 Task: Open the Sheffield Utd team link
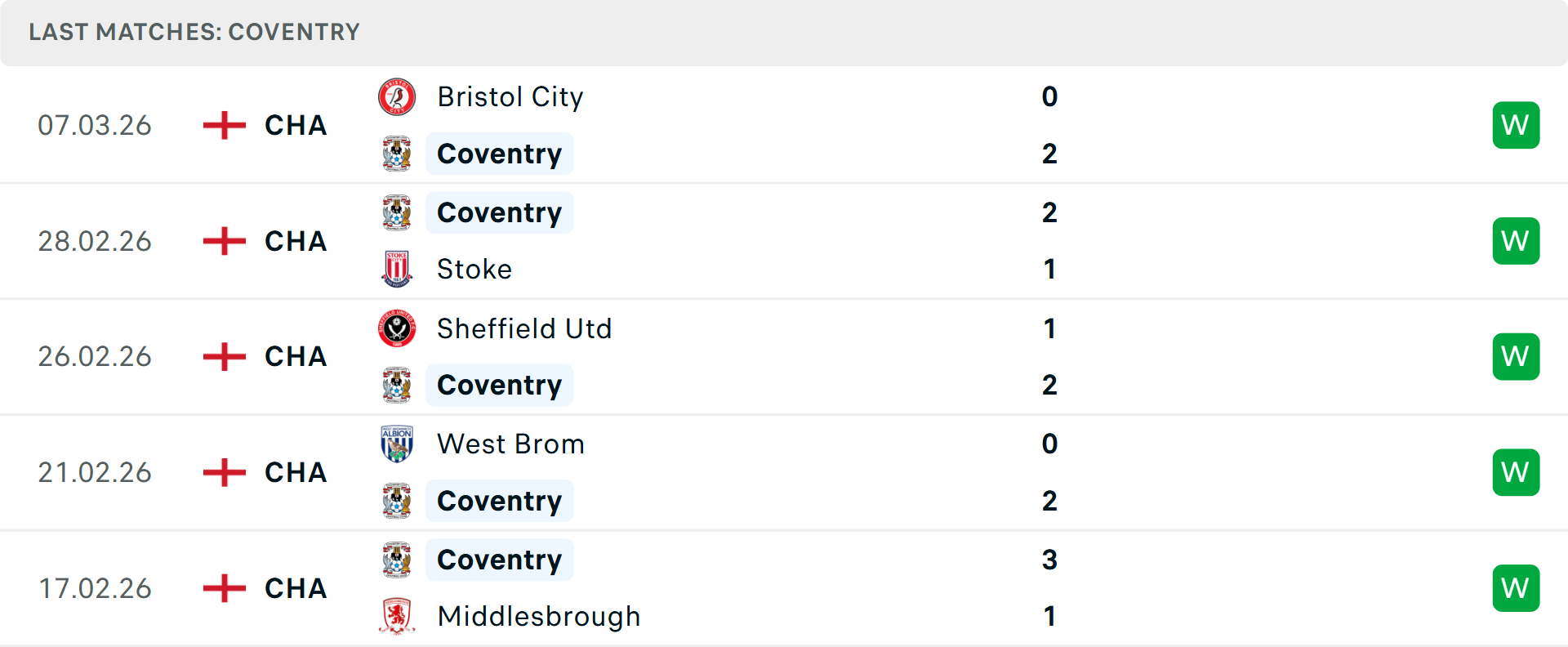524,328
